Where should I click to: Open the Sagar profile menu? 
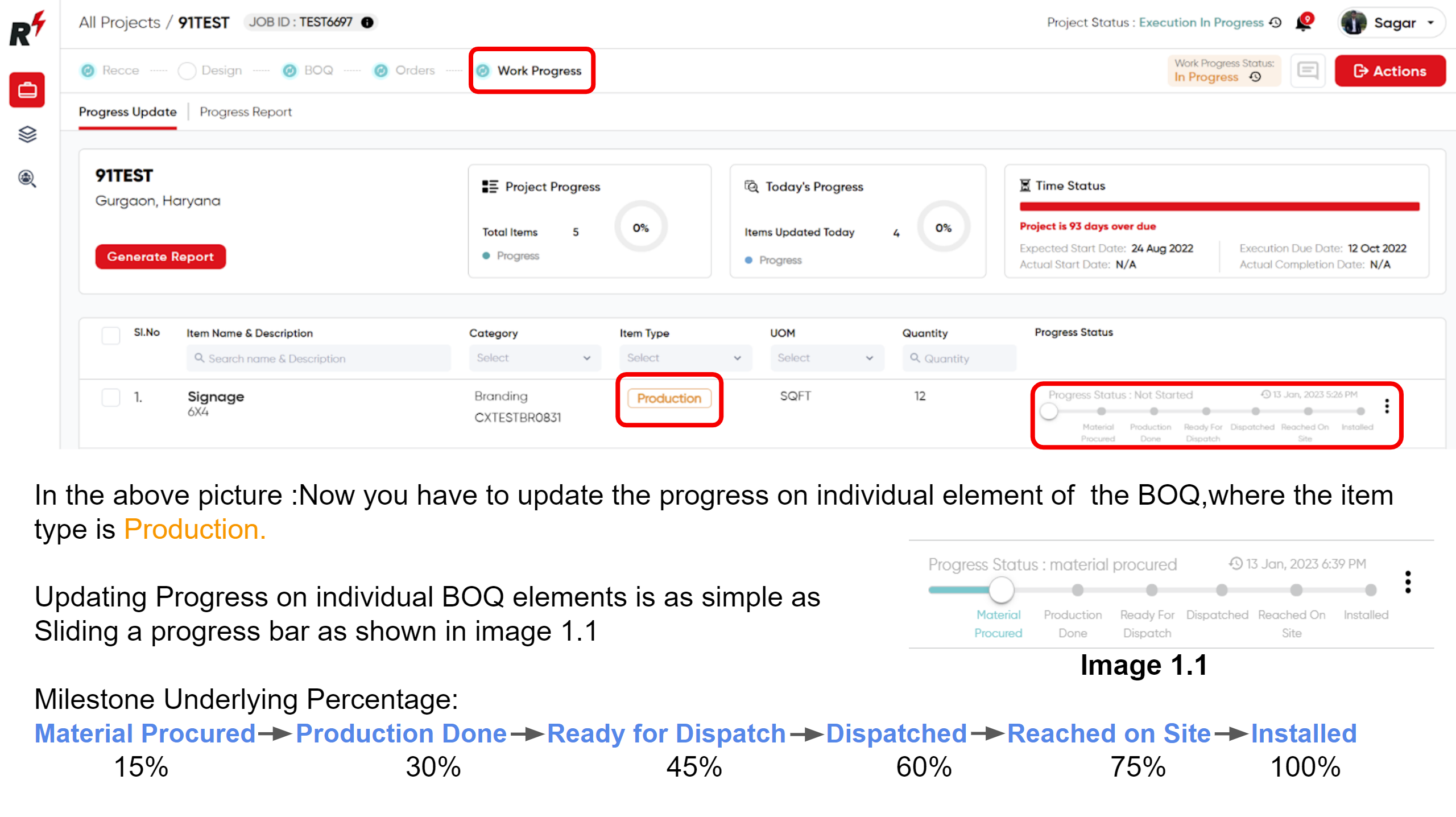pyautogui.click(x=1391, y=23)
